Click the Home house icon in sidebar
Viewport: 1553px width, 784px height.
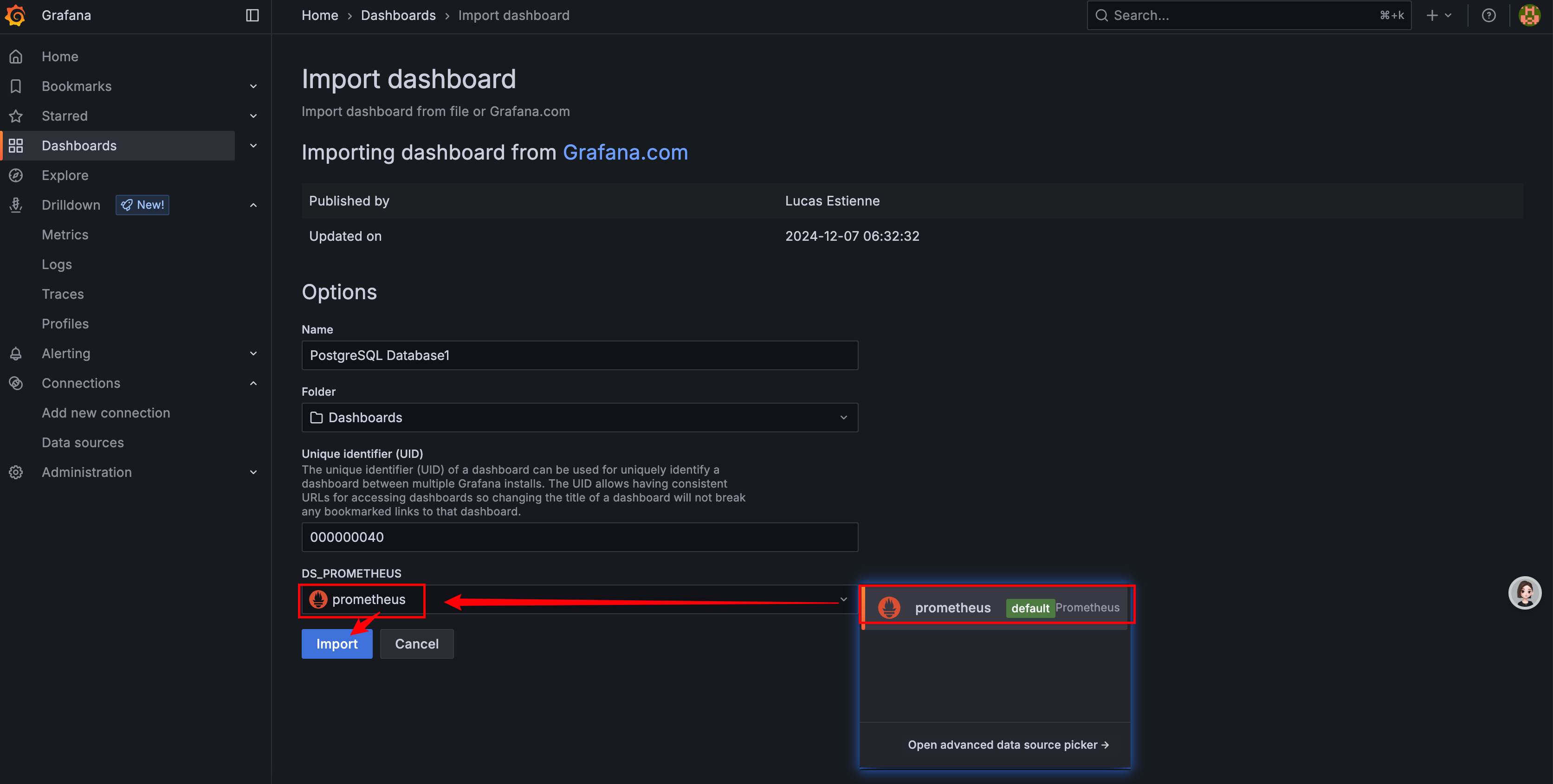pos(16,57)
